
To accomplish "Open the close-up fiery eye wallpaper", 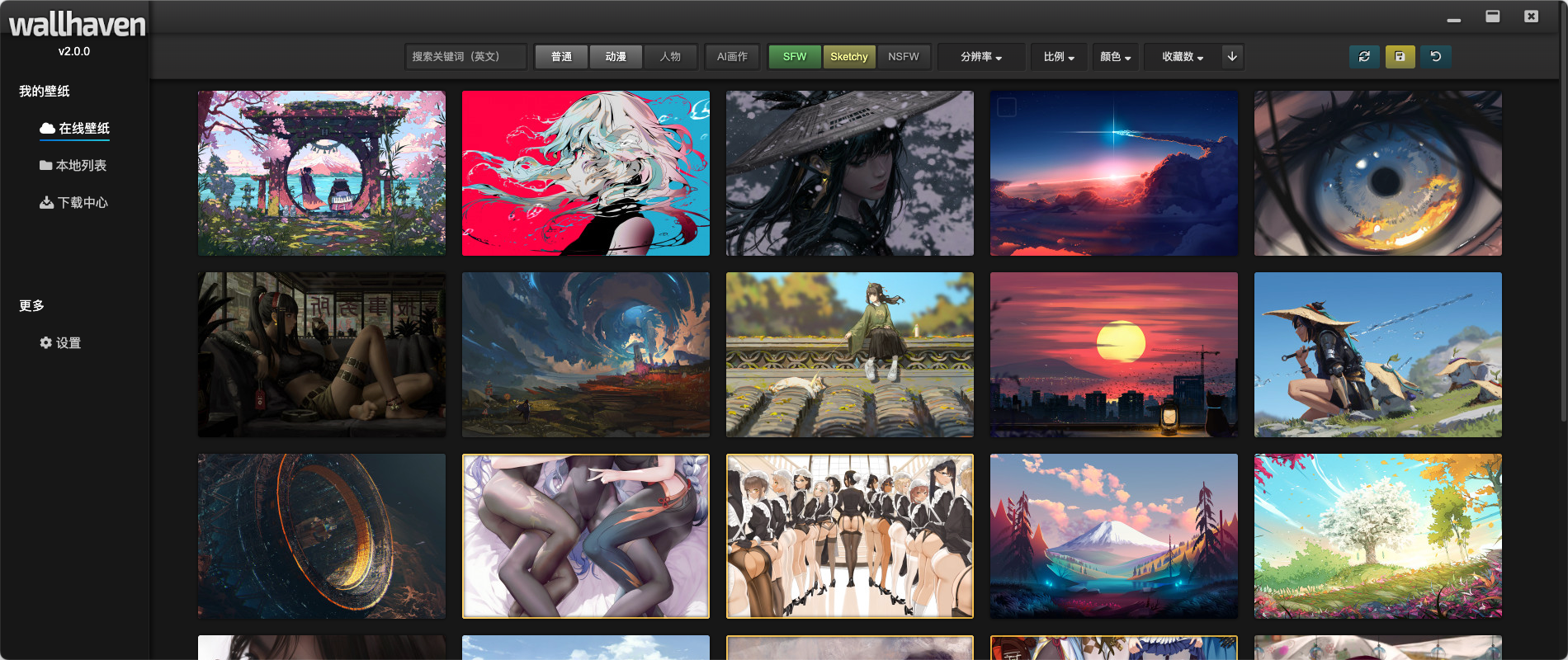I will (1378, 173).
